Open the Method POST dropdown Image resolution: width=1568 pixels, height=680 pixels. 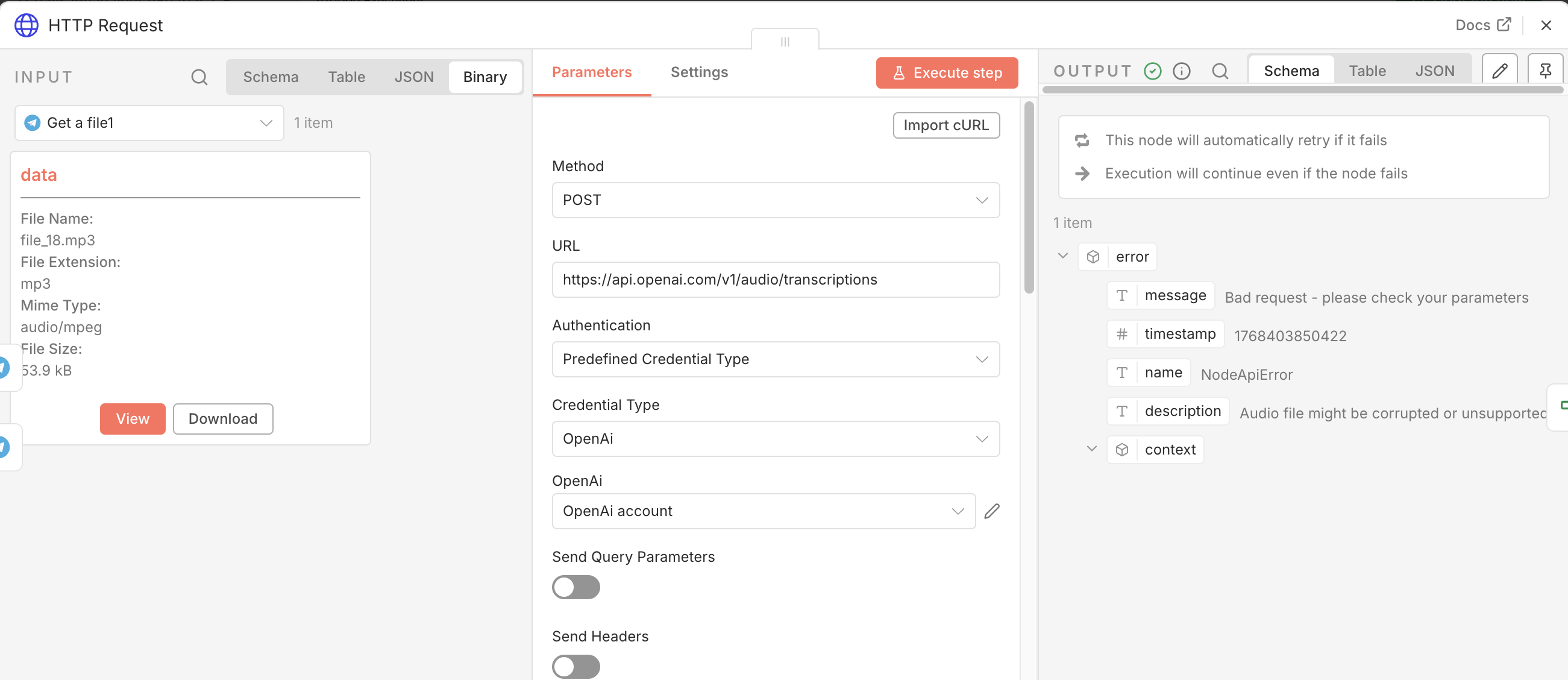(775, 200)
